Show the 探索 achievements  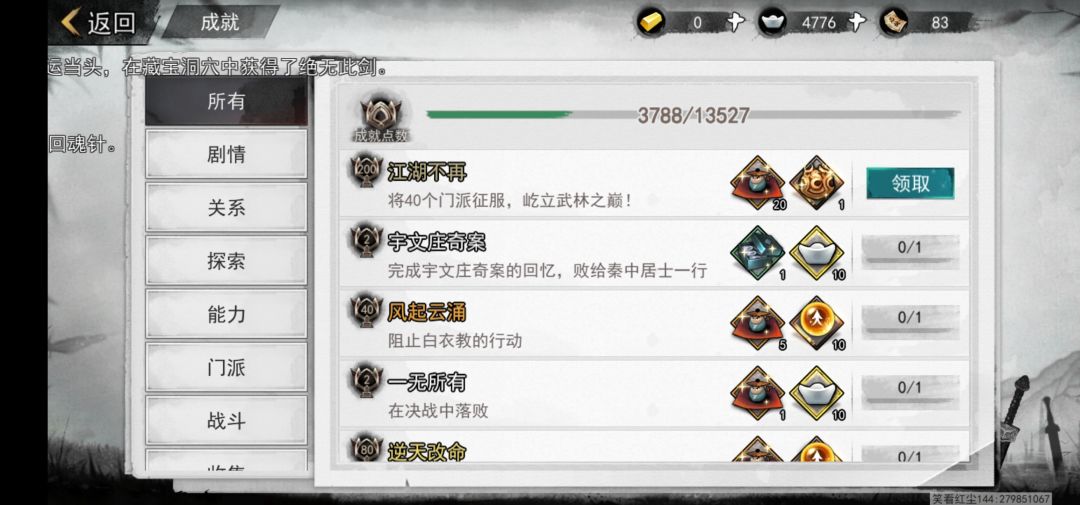click(226, 260)
